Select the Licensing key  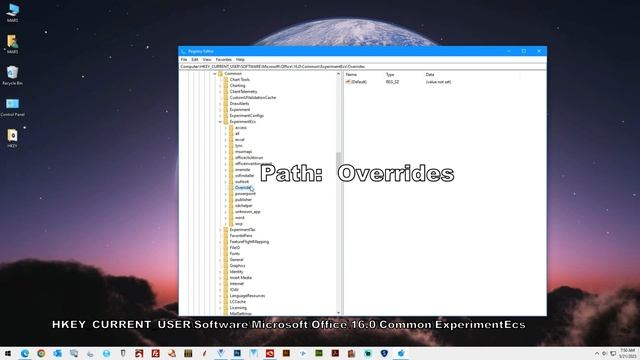[x=238, y=308]
